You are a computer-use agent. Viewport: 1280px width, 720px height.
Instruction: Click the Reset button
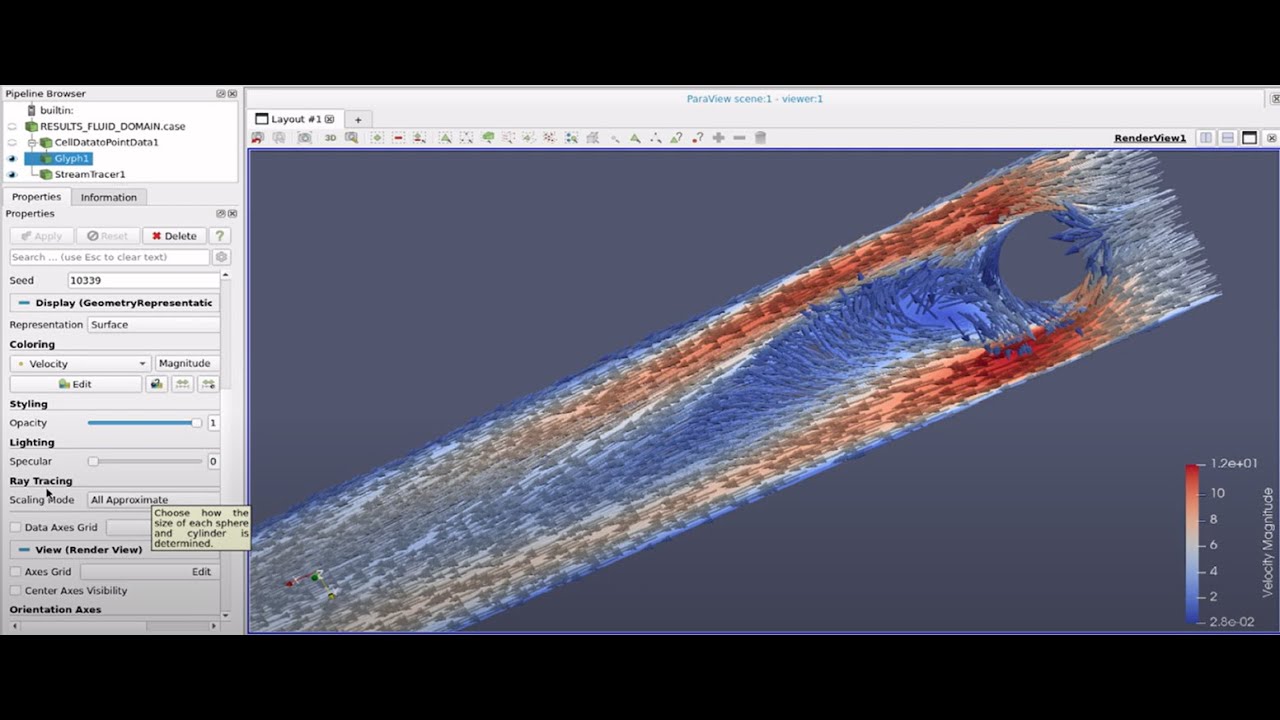[107, 236]
